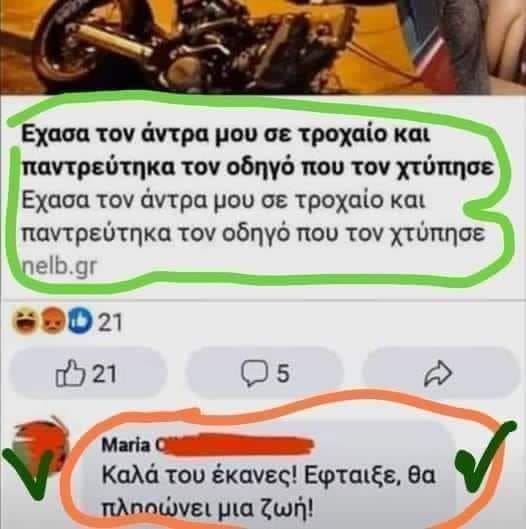This screenshot has width=526, height=529.
Task: Click the comment line 'πληρώνει μια ζωή!'
Action: coord(207,510)
